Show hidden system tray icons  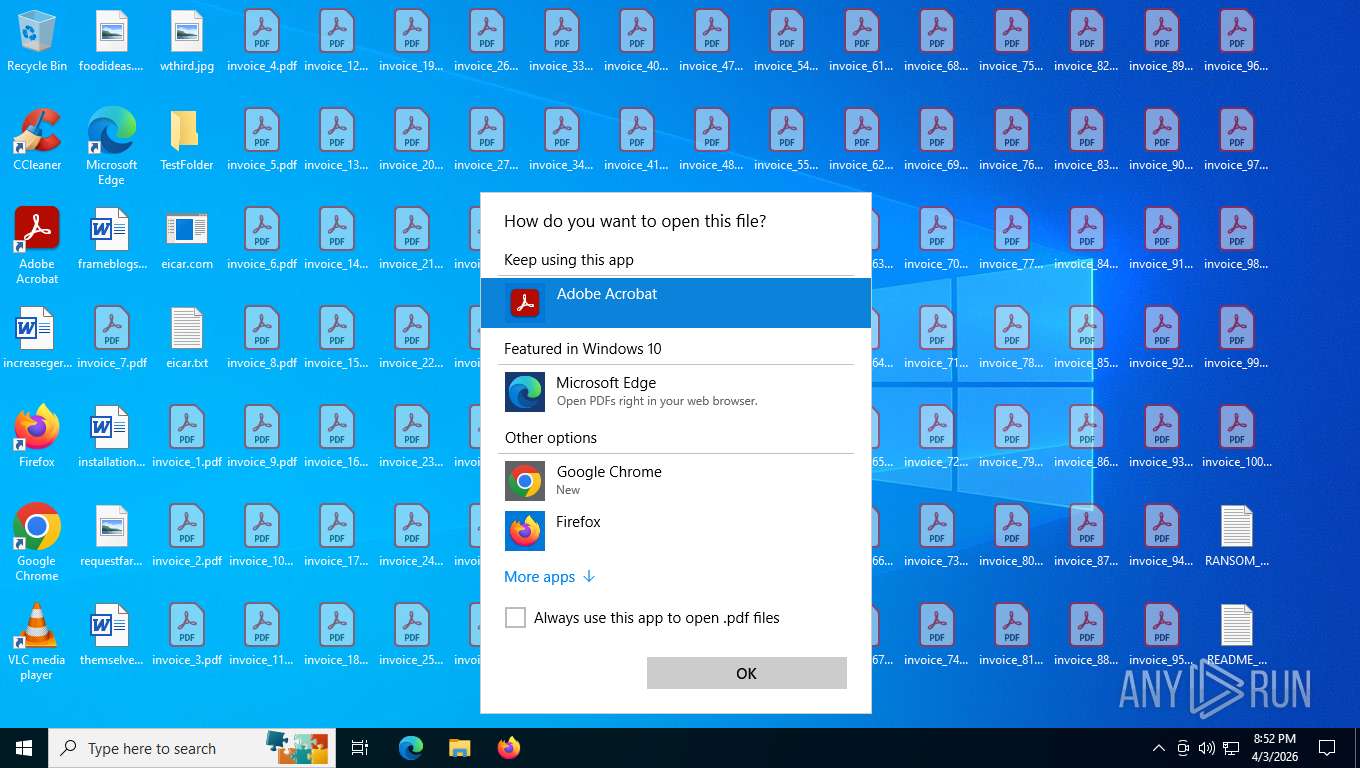pos(1159,748)
